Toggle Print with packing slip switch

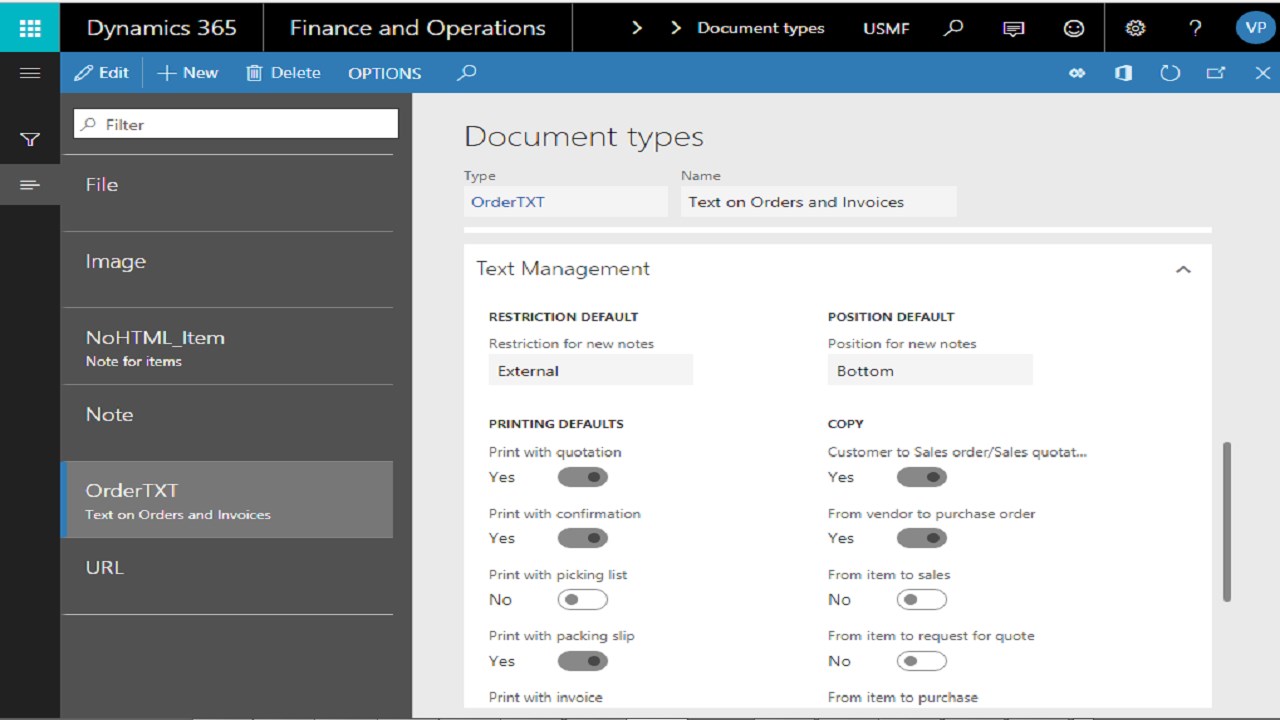[x=583, y=661]
